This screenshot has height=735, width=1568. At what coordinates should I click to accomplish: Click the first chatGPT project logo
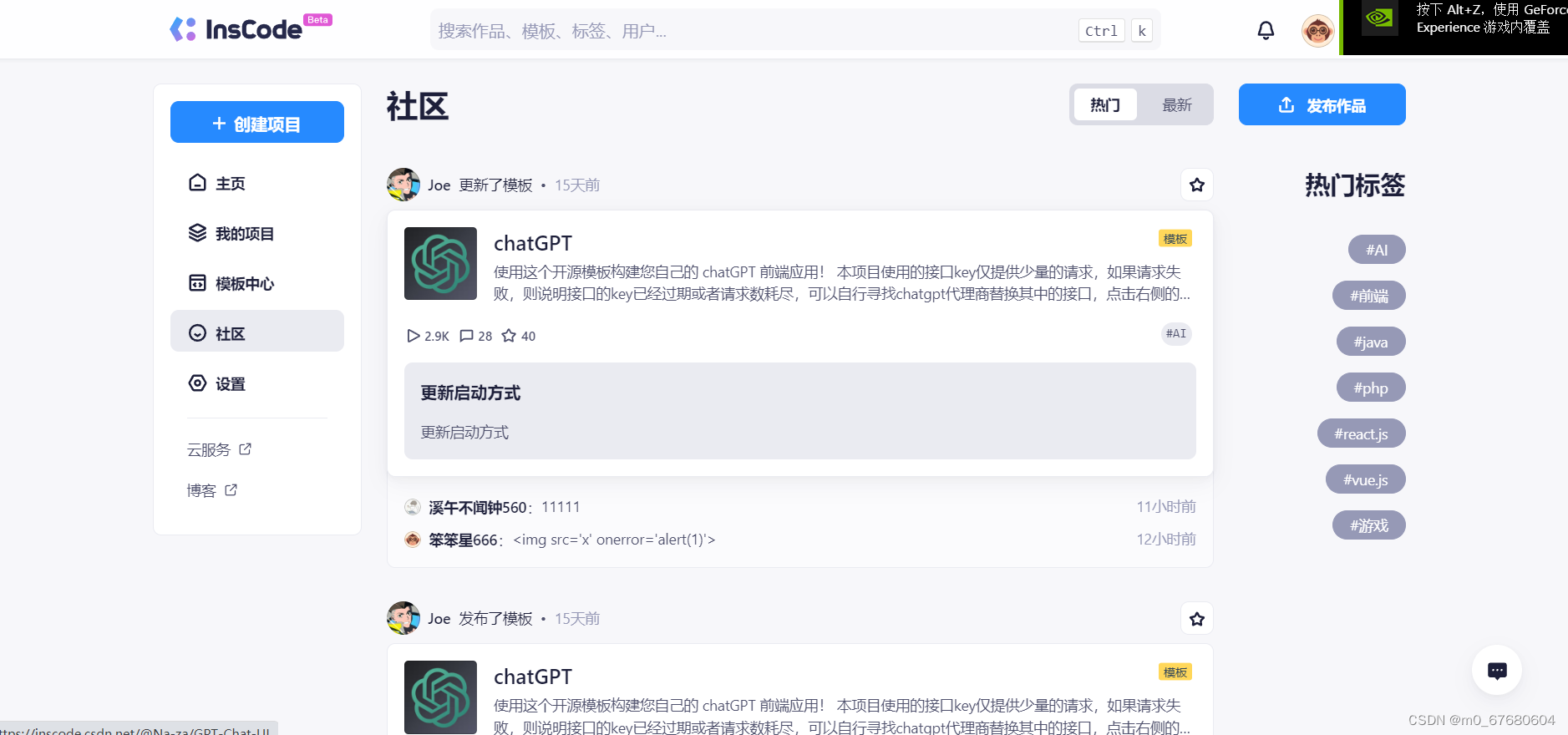440,263
